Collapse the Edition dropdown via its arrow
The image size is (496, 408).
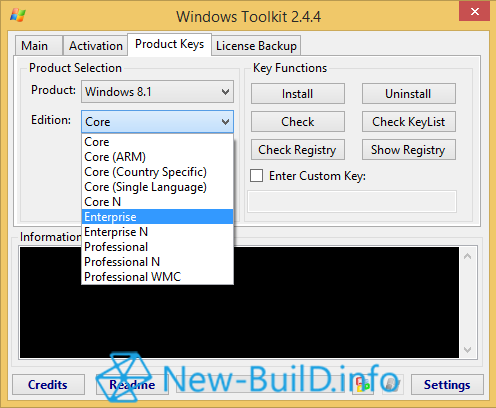tap(226, 122)
